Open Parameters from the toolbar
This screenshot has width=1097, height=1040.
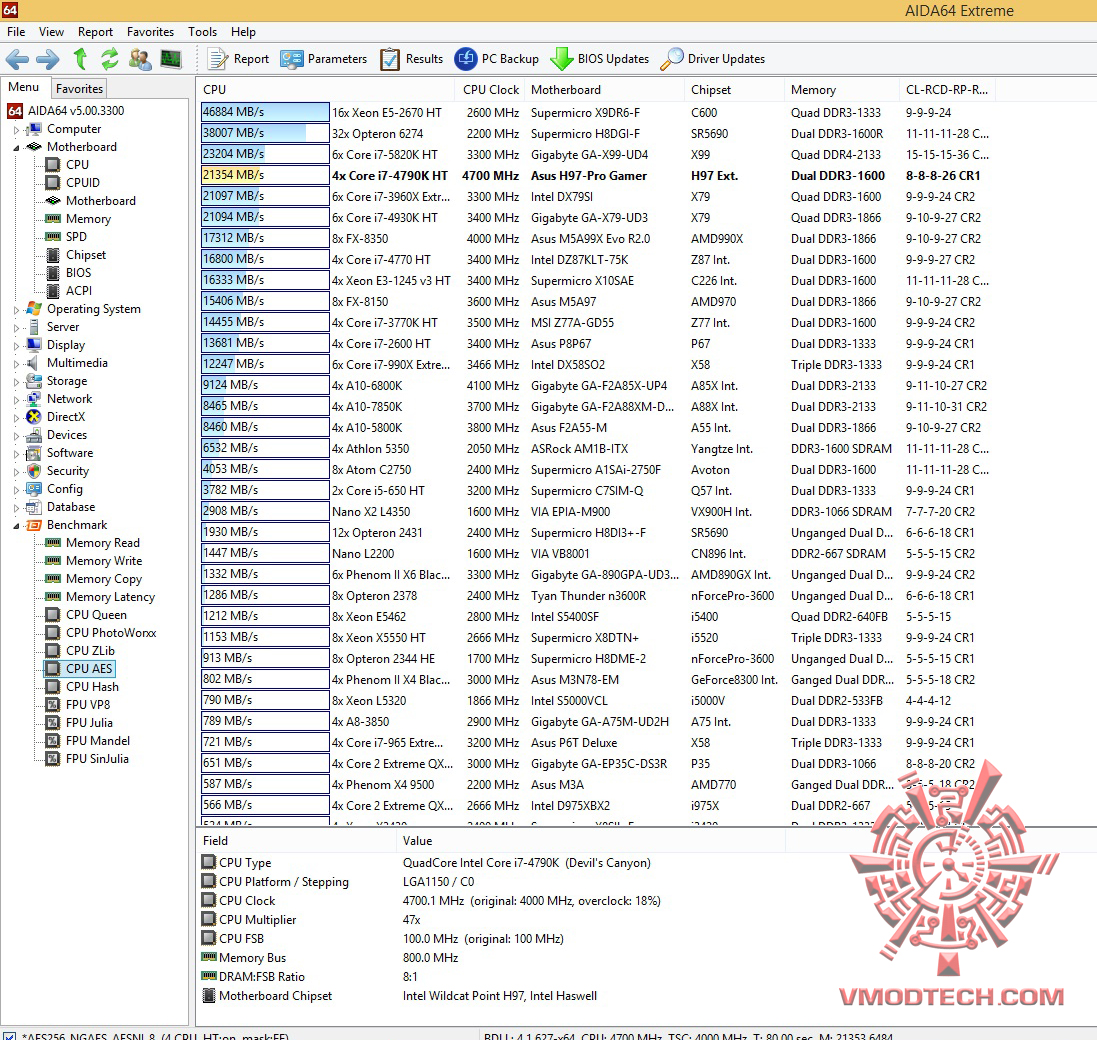tap(323, 59)
